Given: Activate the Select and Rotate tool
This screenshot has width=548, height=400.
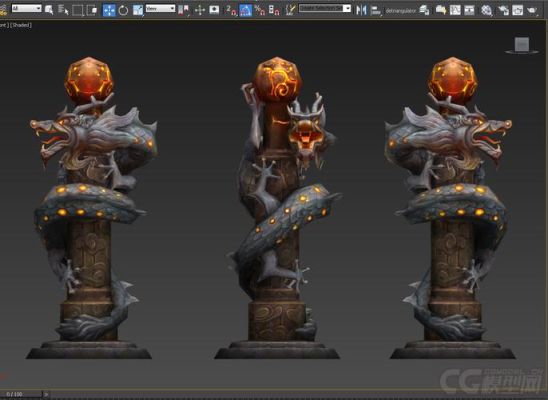Looking at the screenshot, I should point(123,10).
